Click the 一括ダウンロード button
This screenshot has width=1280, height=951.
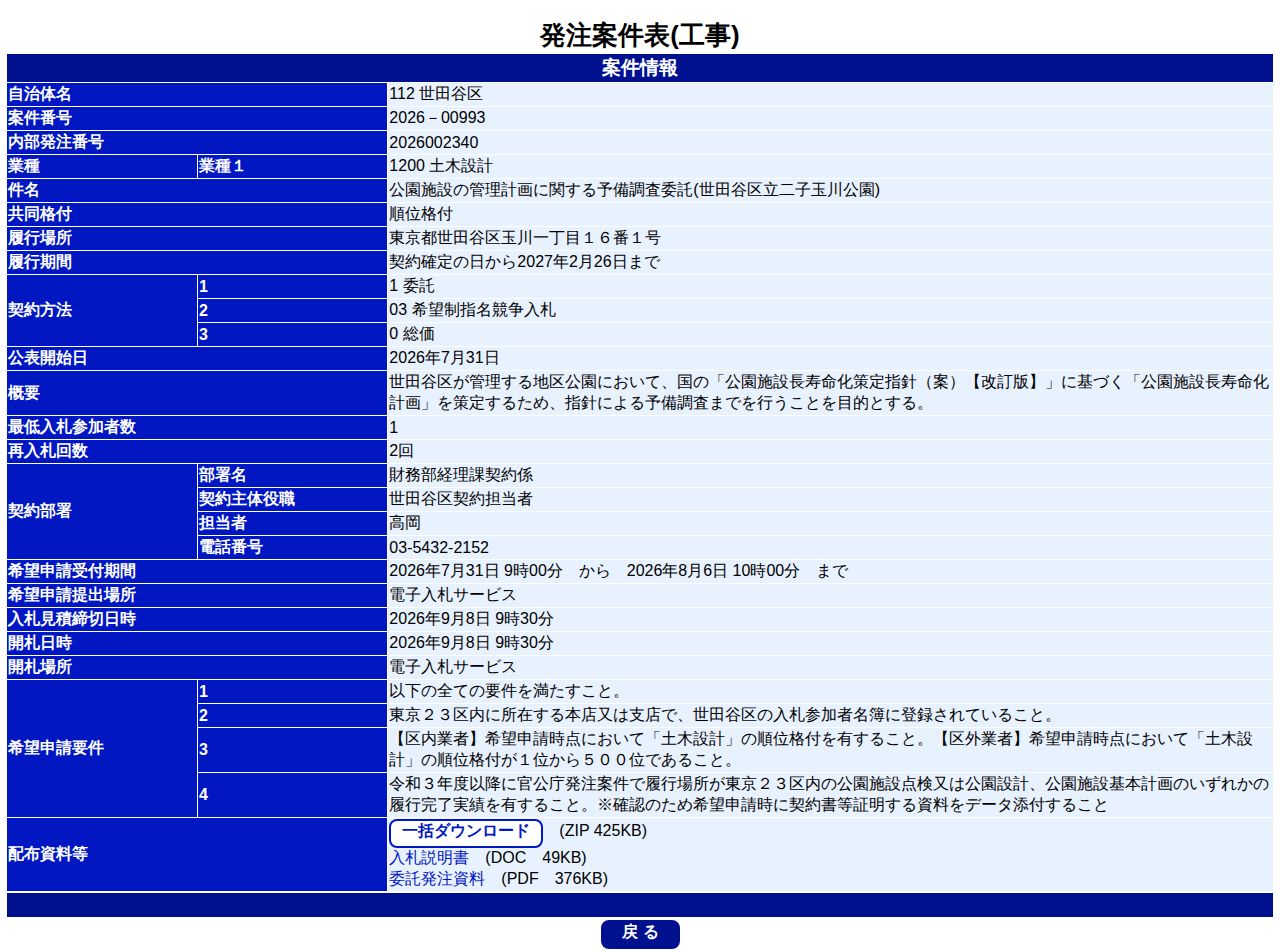point(465,833)
